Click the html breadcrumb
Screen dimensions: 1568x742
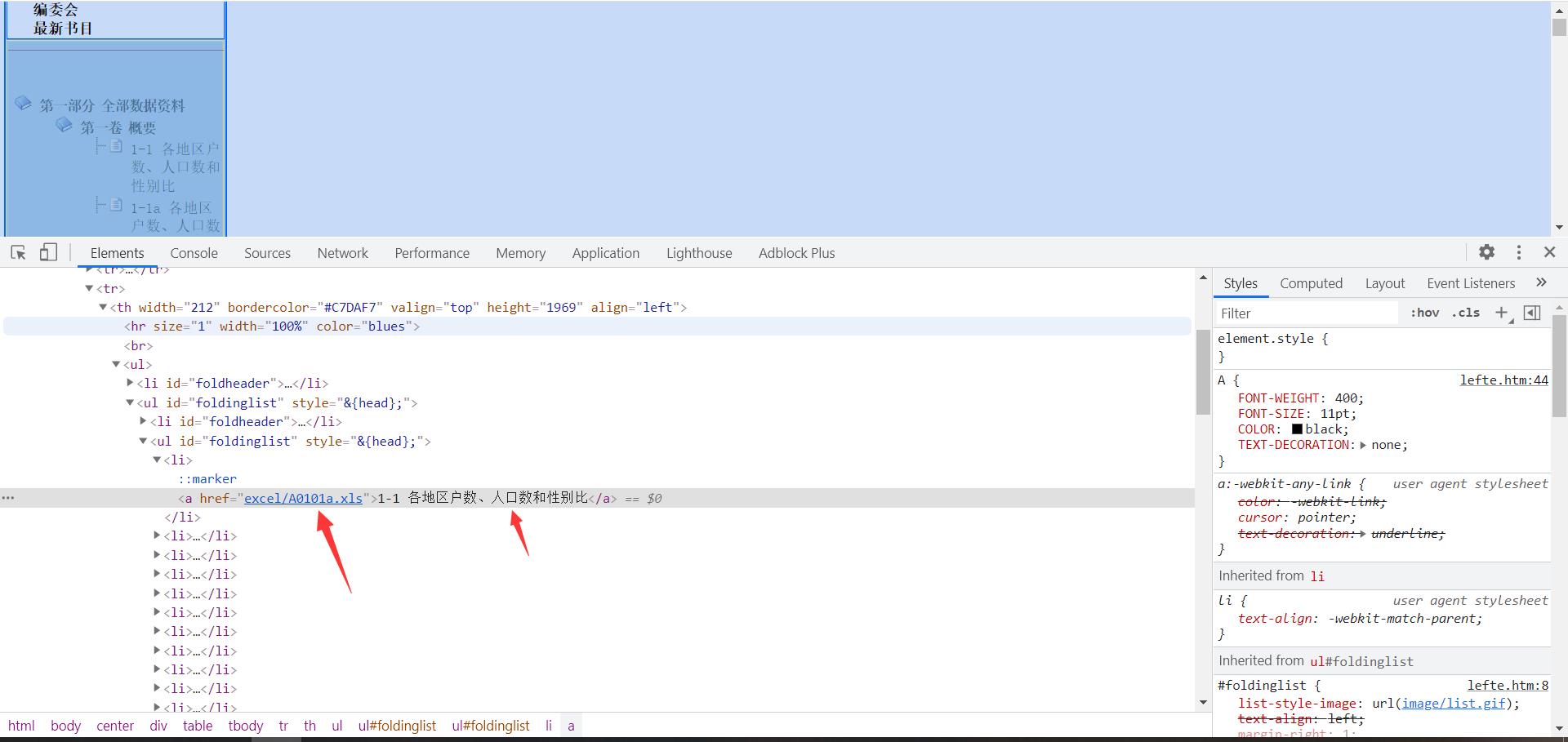coord(21,726)
